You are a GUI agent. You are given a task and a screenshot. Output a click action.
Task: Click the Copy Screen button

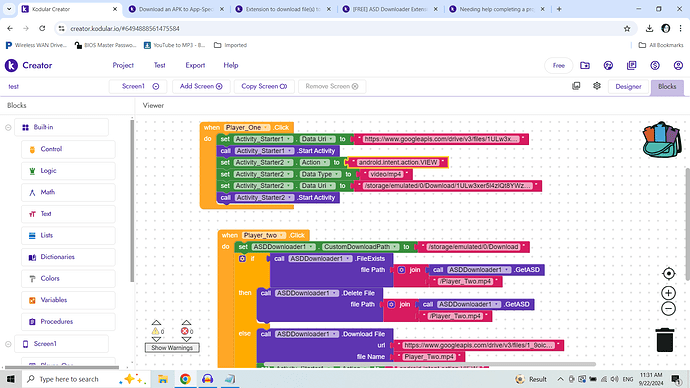point(264,86)
